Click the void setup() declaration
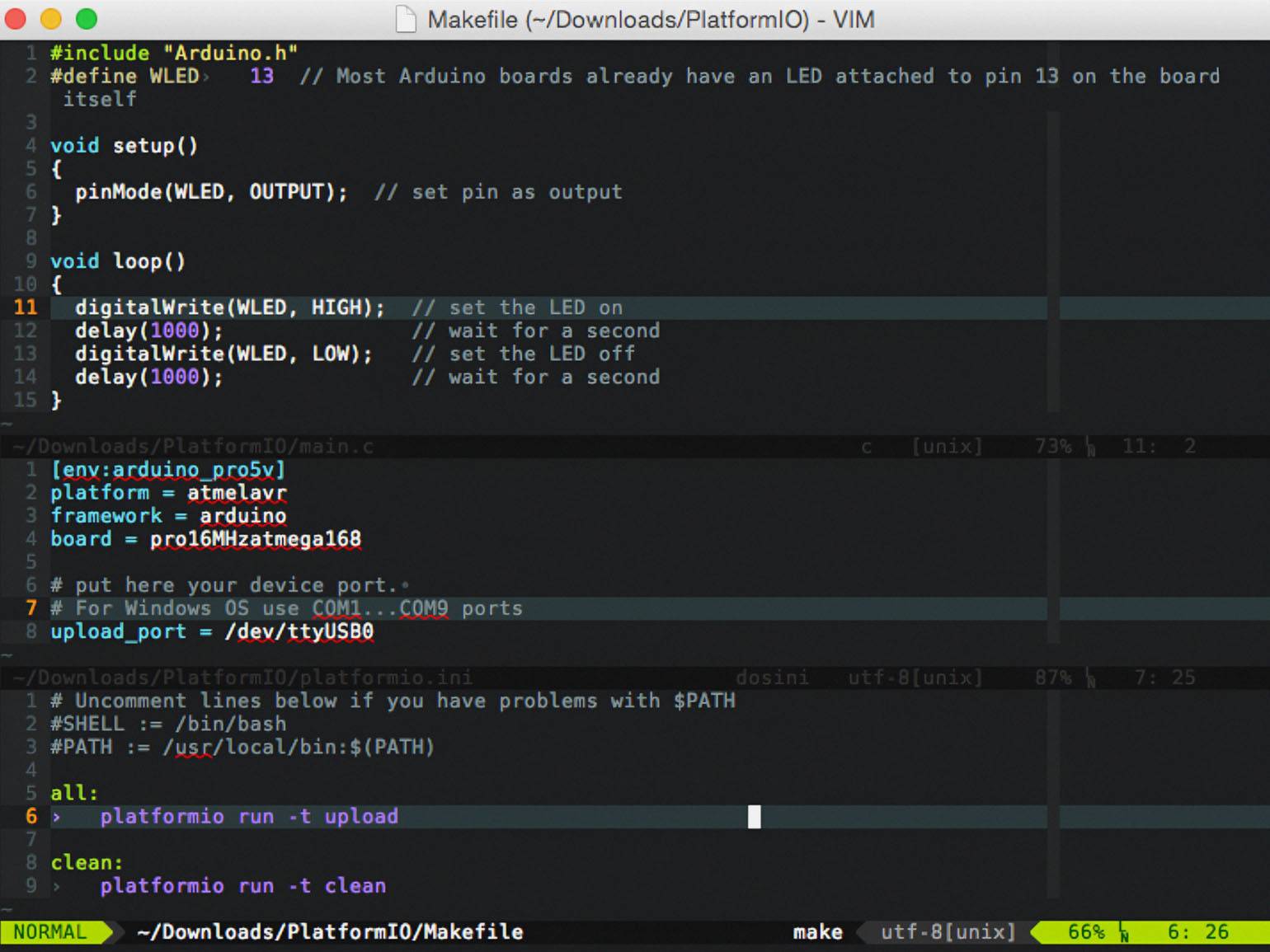The height and width of the screenshot is (952, 1270). 125,146
